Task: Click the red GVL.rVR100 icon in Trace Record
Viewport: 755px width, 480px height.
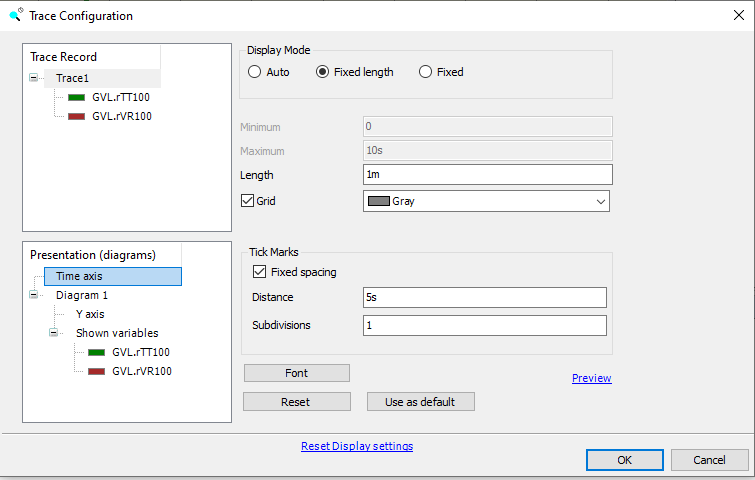Action: point(76,116)
